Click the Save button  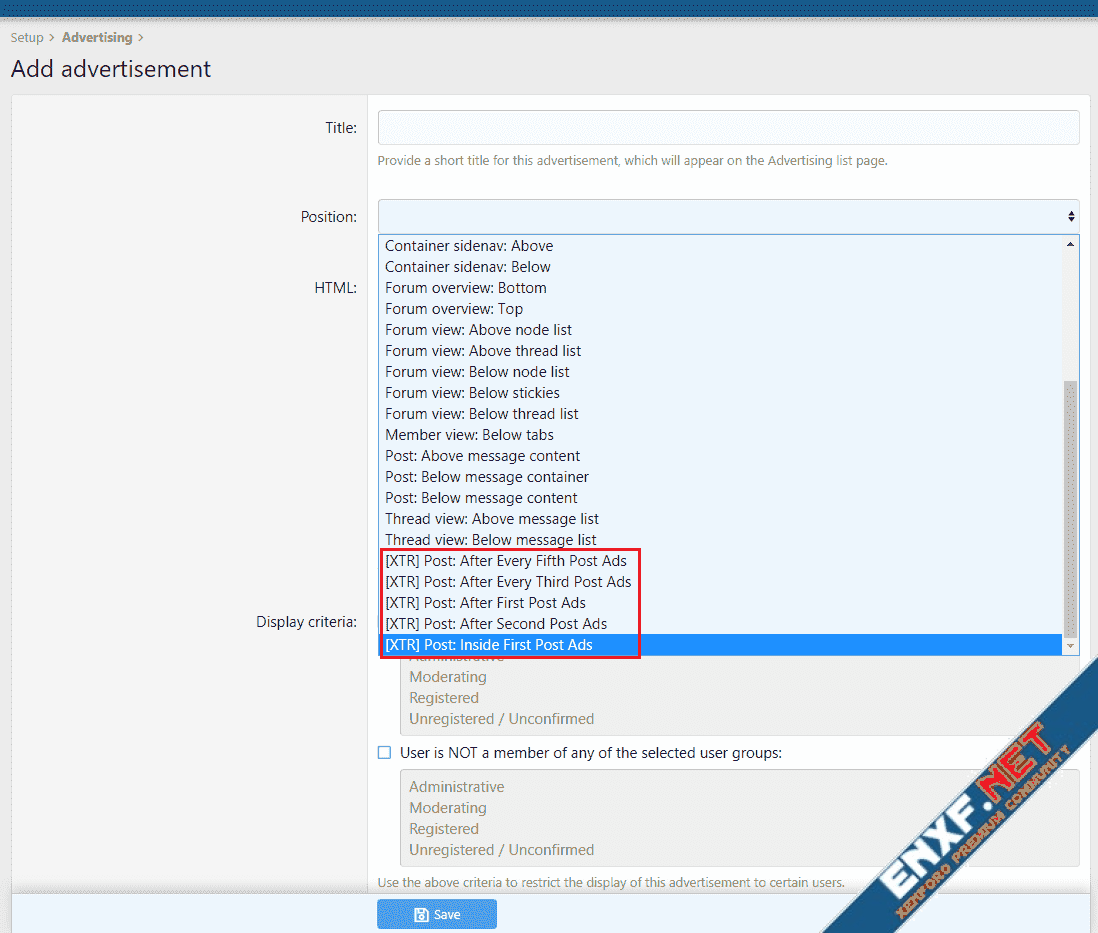[x=436, y=914]
